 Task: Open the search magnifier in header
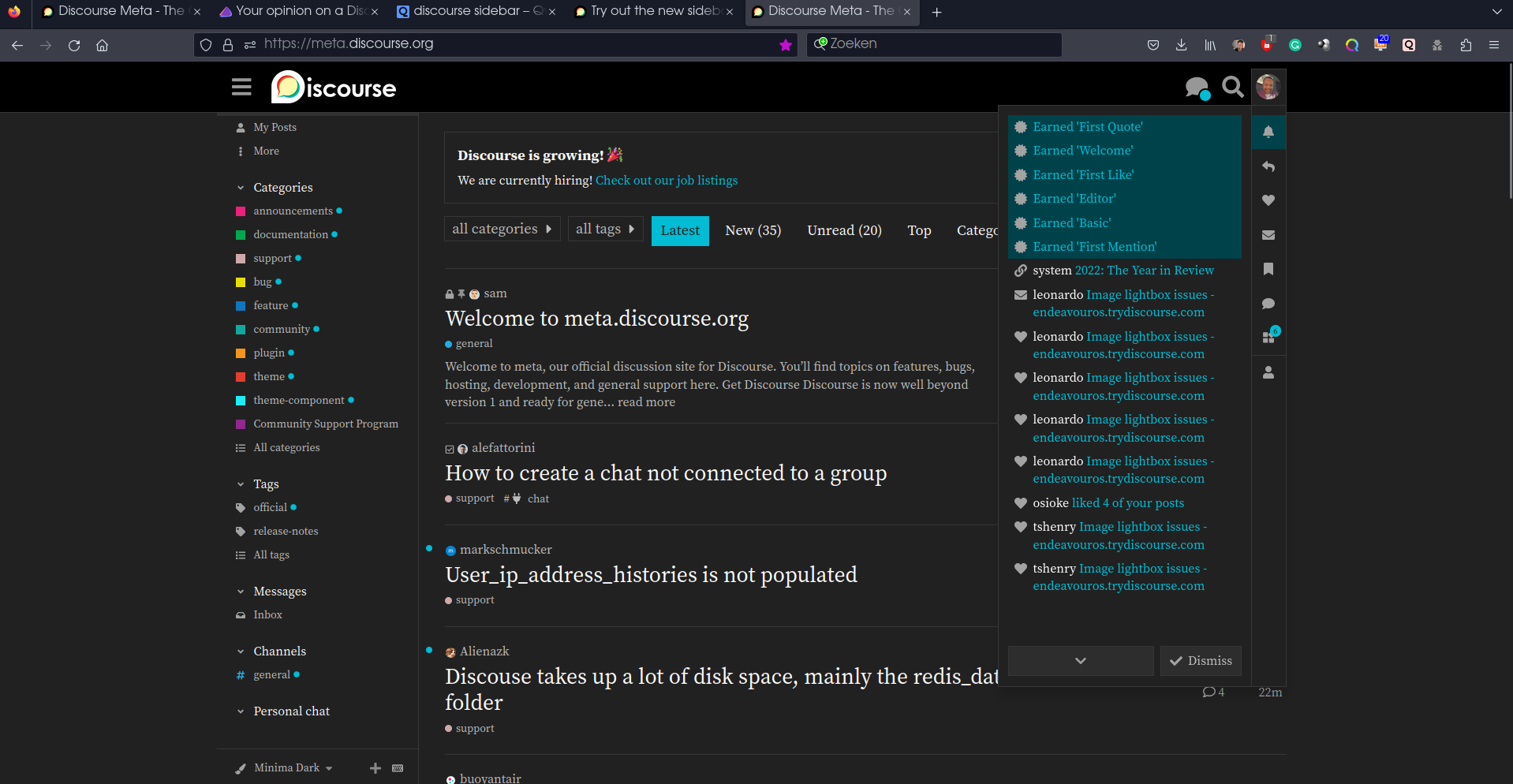click(1232, 87)
